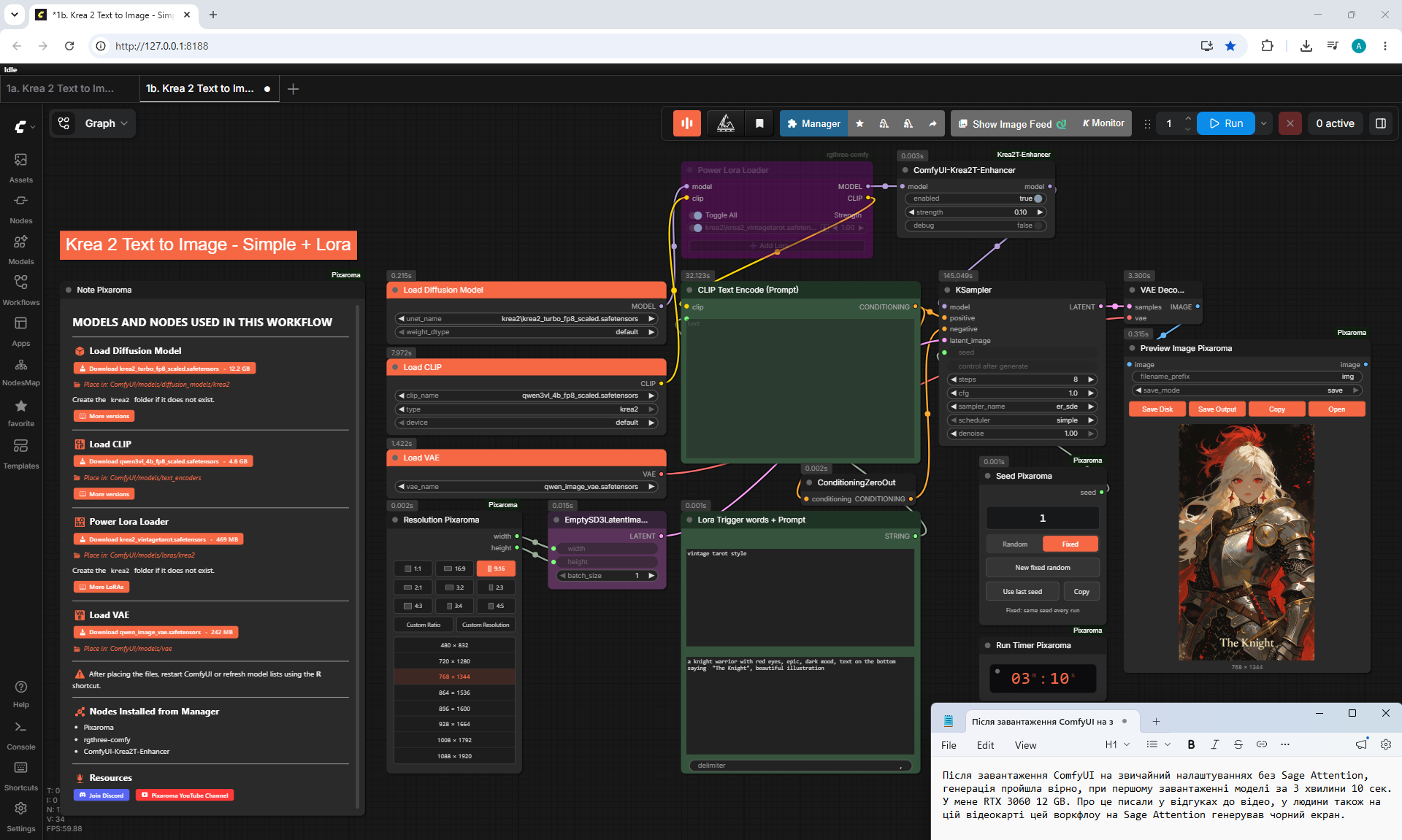This screenshot has width=1402, height=840.
Task: Set seed mode to Fixed
Action: (x=1070, y=544)
